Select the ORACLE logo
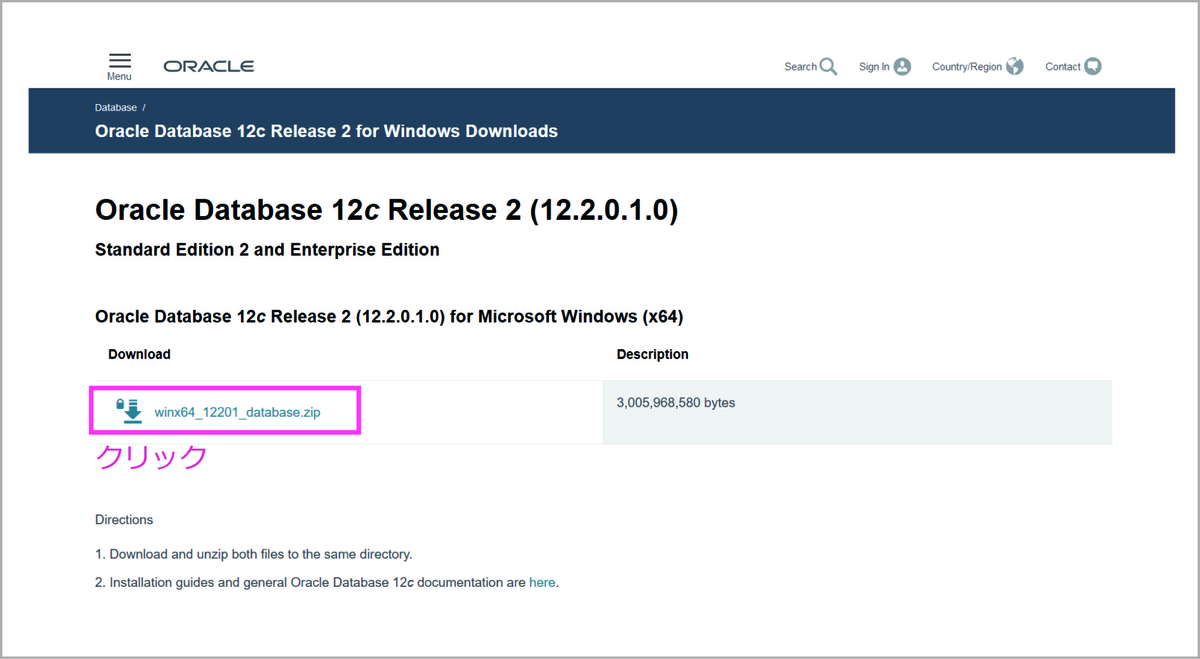 [208, 66]
